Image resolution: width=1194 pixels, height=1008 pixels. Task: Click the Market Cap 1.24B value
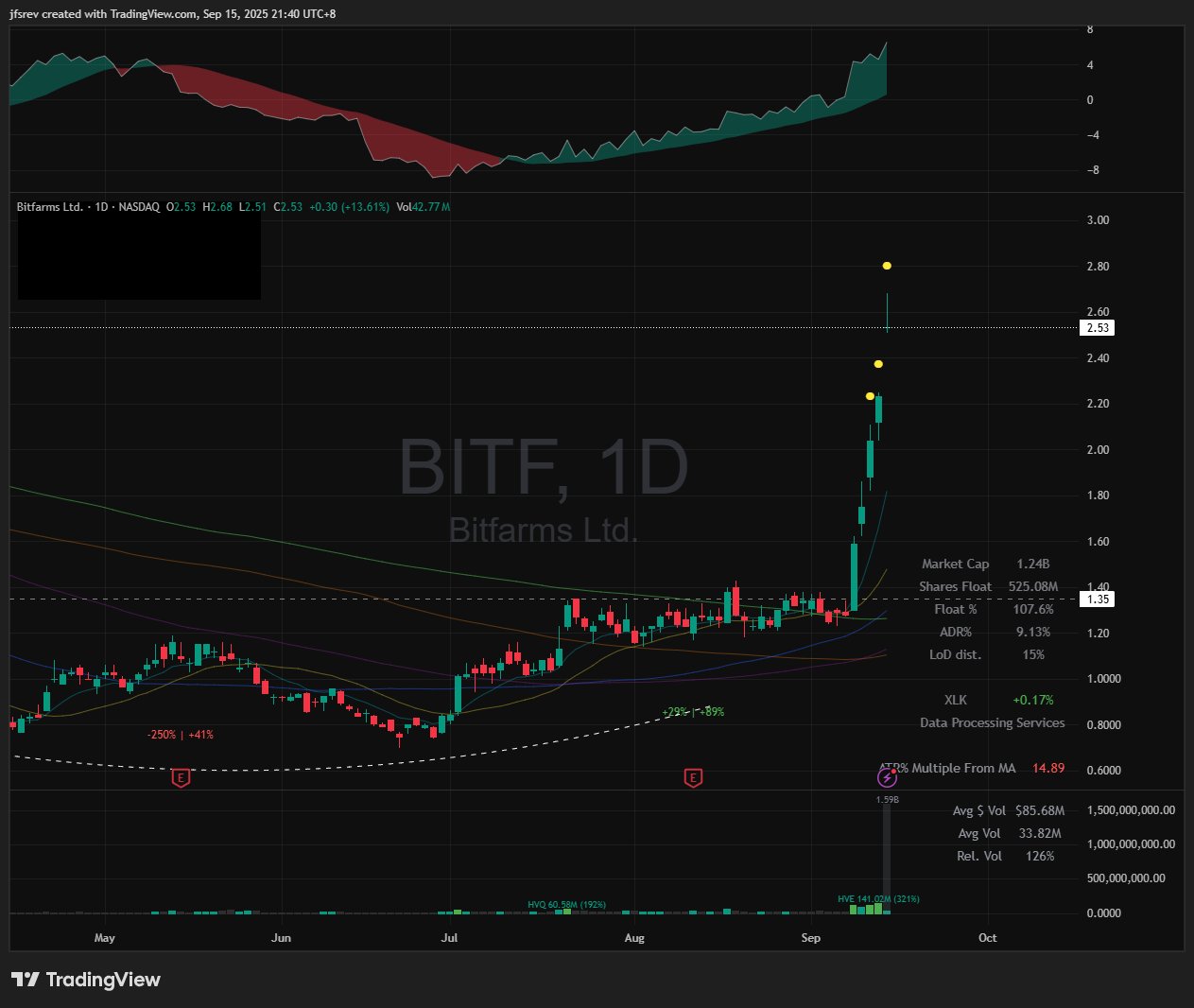point(1033,564)
